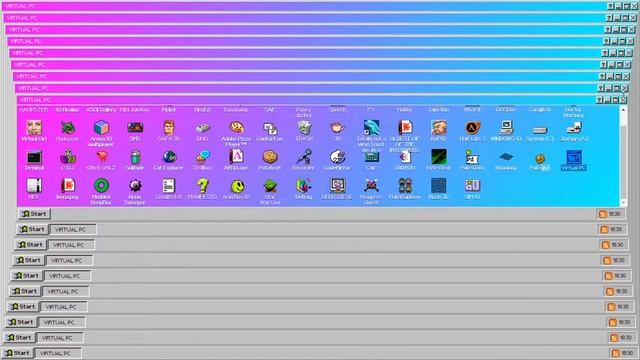Open Progress Quest crossed swords icon
Image resolution: width=640 pixels, height=360 pixels.
tap(371, 186)
